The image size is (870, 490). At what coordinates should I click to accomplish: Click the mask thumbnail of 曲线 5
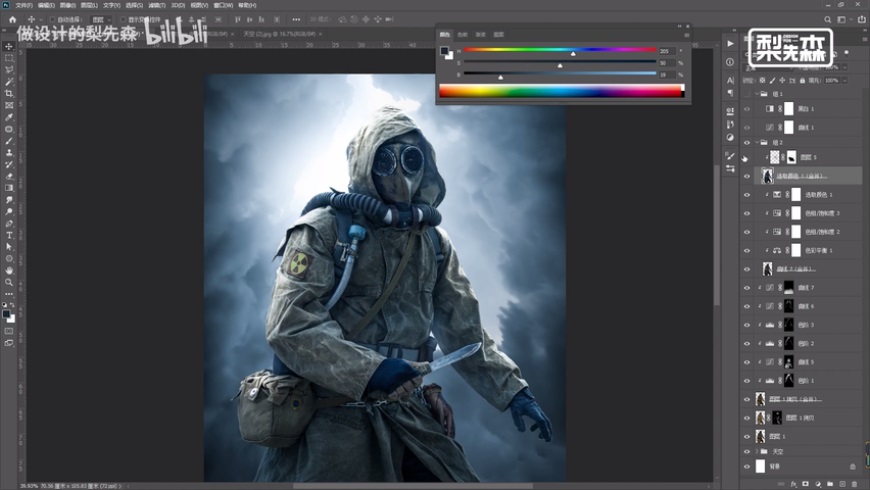[x=788, y=362]
